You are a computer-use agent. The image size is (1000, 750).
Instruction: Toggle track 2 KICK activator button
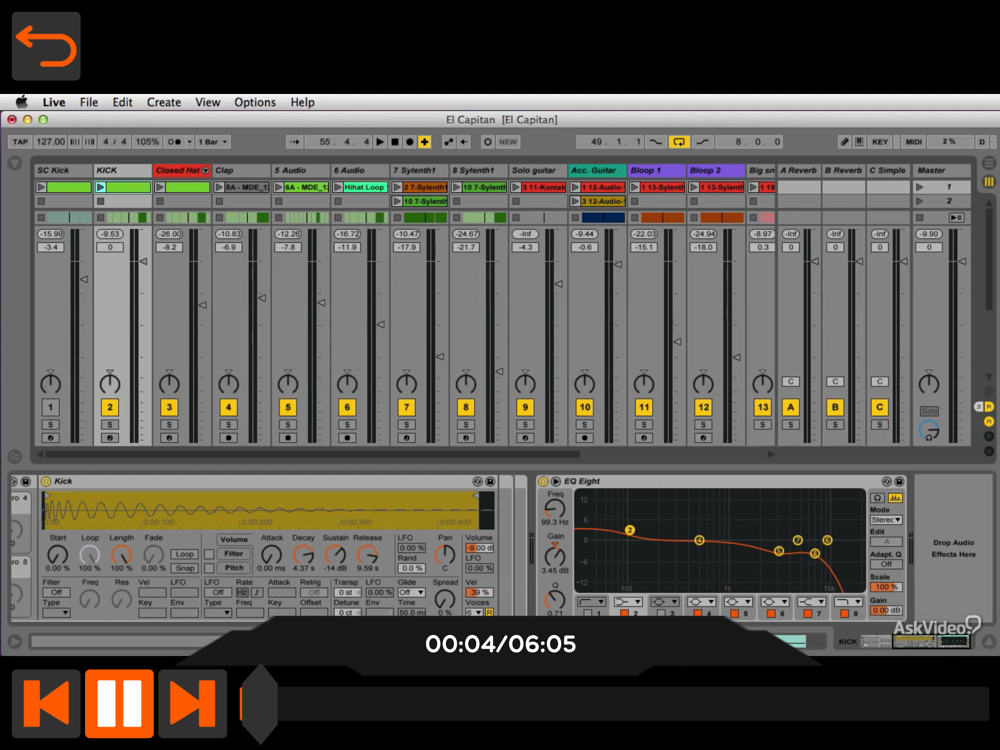(110, 407)
